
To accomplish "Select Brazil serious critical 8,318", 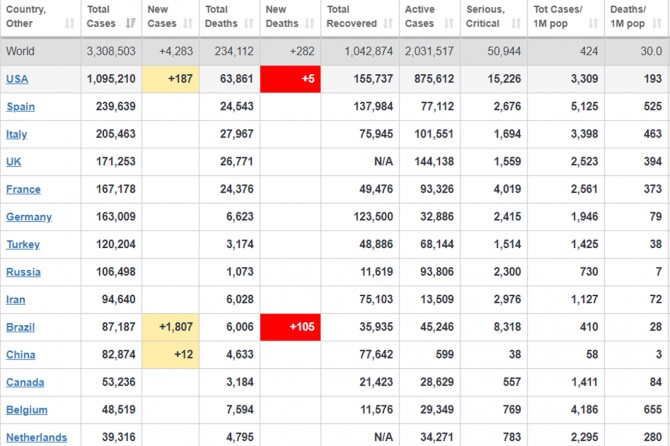I will click(507, 327).
